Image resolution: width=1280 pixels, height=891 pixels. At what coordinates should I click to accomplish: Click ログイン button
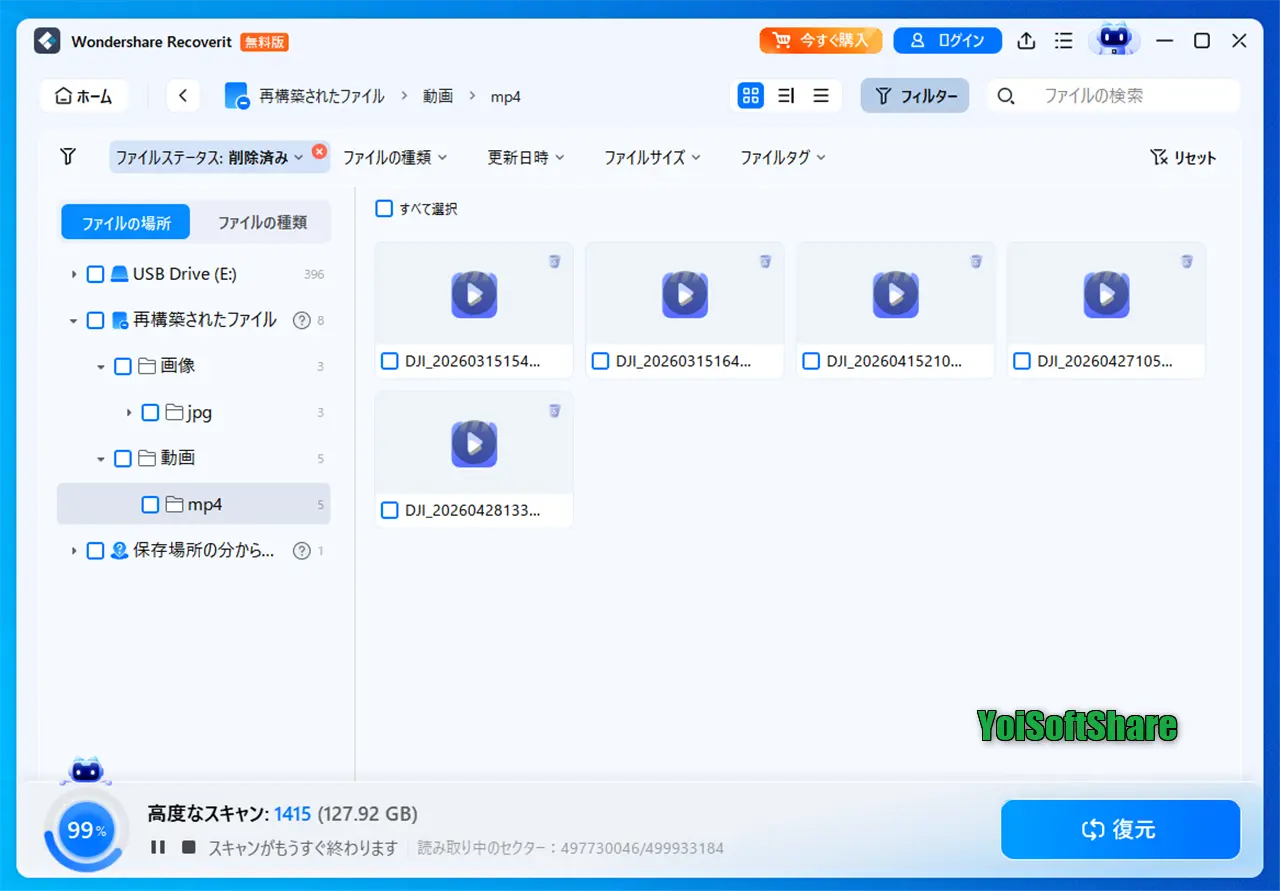947,41
